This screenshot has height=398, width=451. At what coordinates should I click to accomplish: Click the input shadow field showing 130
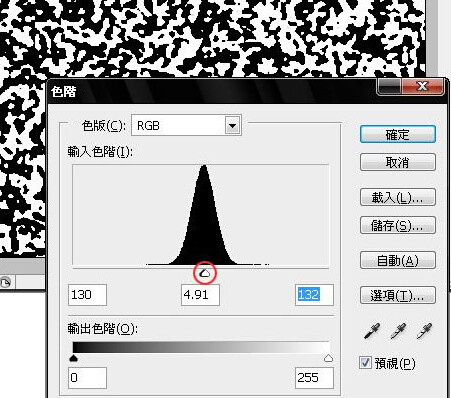point(87,295)
